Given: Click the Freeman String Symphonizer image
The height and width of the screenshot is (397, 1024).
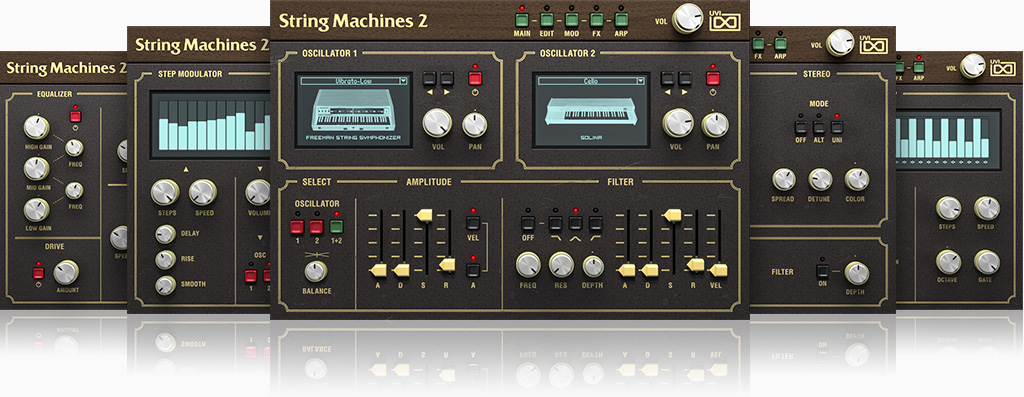Looking at the screenshot, I should (353, 109).
